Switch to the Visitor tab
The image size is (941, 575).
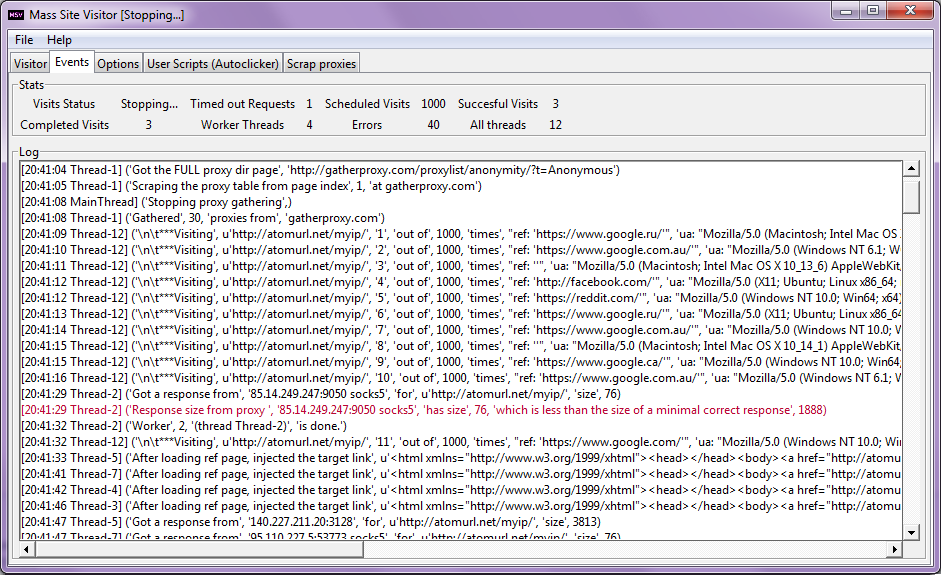[x=30, y=64]
